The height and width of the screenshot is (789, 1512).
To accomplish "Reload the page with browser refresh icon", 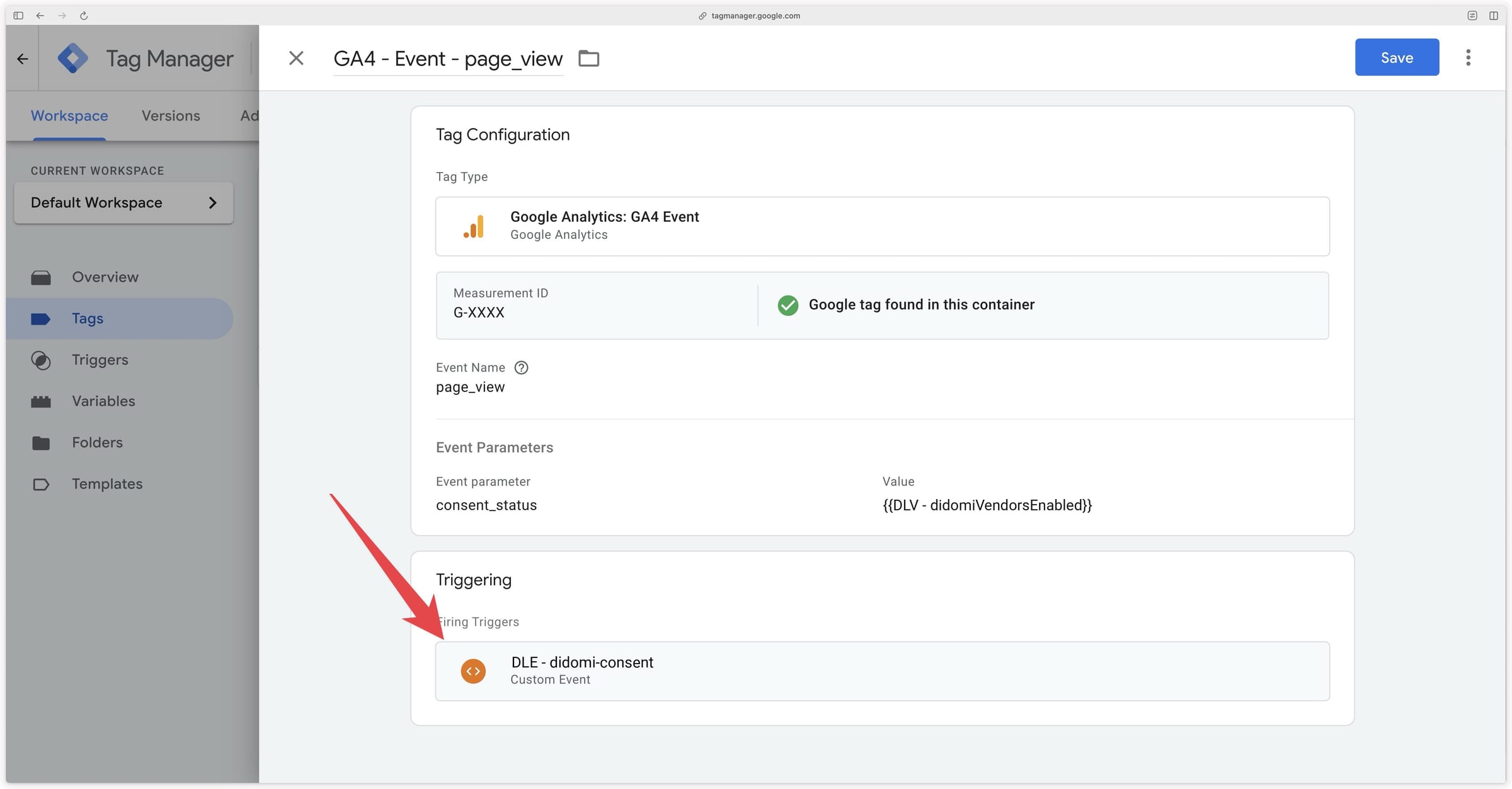I will coord(84,16).
